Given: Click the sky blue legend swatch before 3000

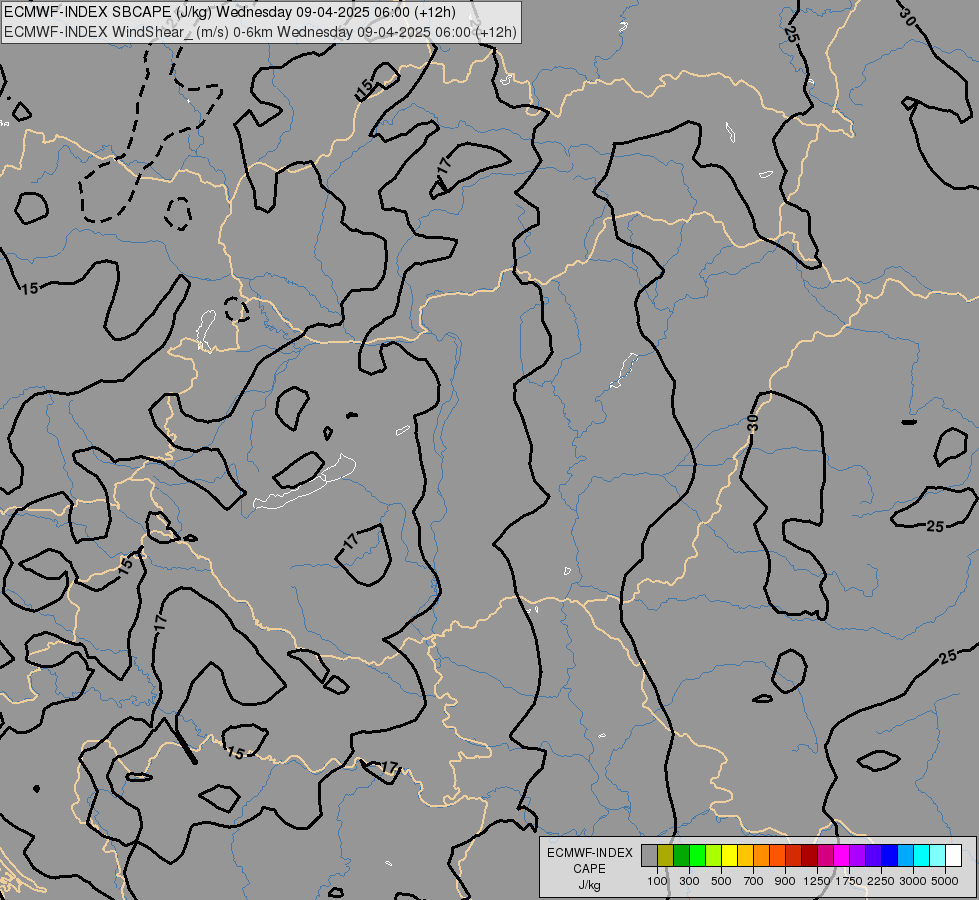Looking at the screenshot, I should [905, 855].
